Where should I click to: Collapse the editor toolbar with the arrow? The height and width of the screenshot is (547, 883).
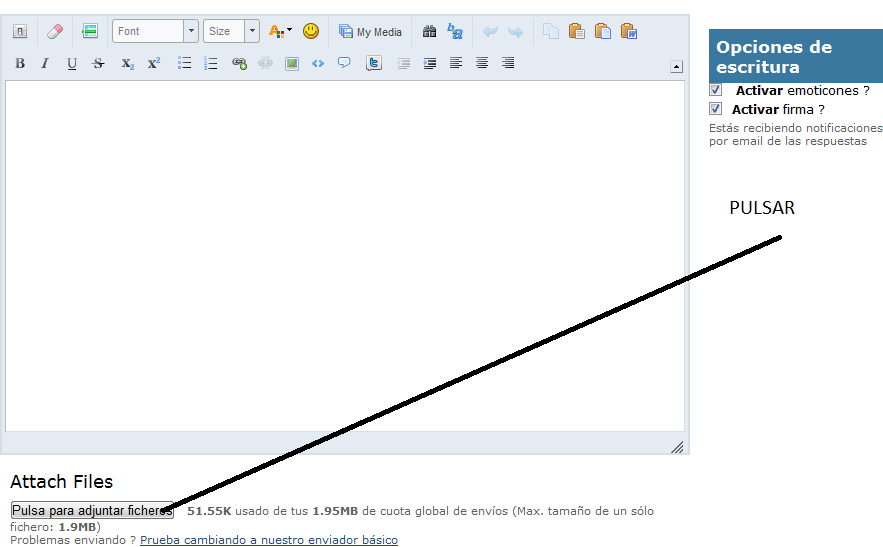pos(676,67)
